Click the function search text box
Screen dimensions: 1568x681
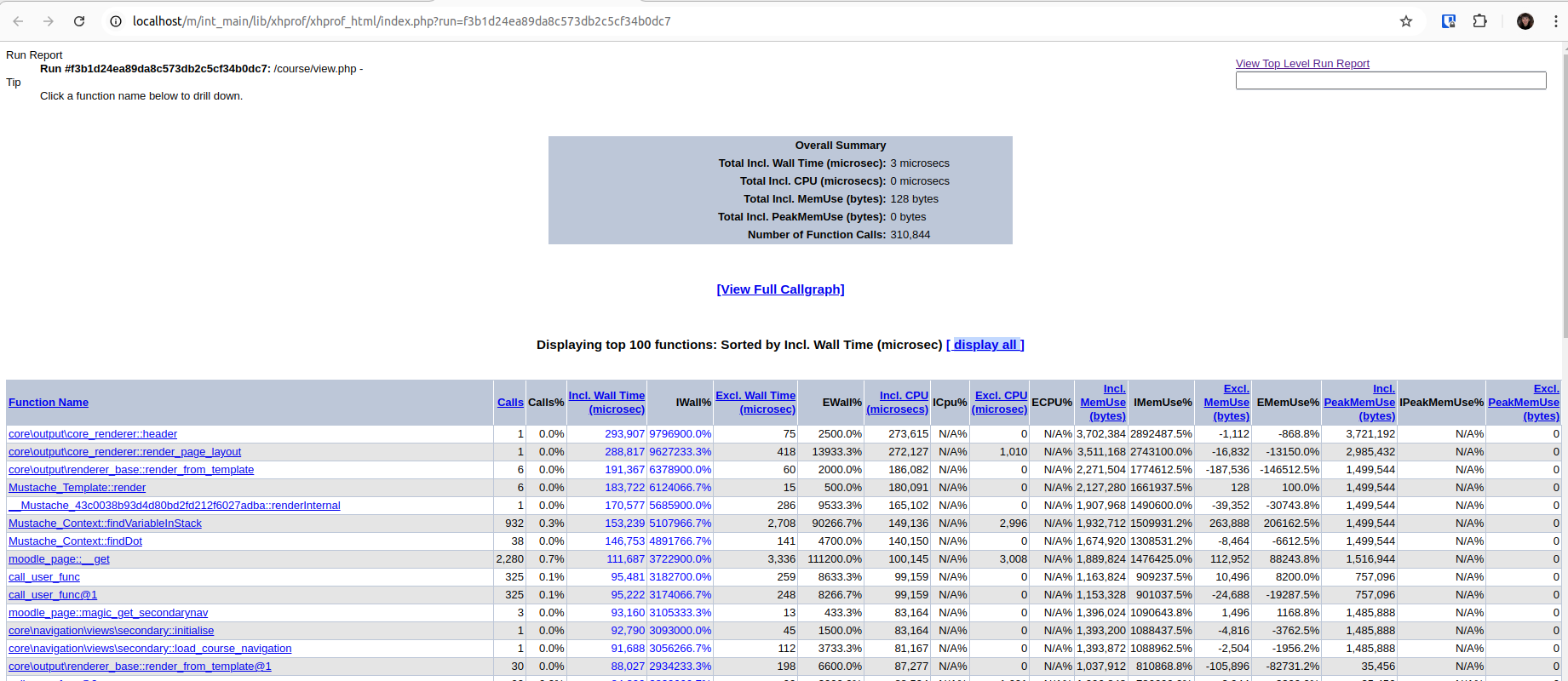[1391, 80]
